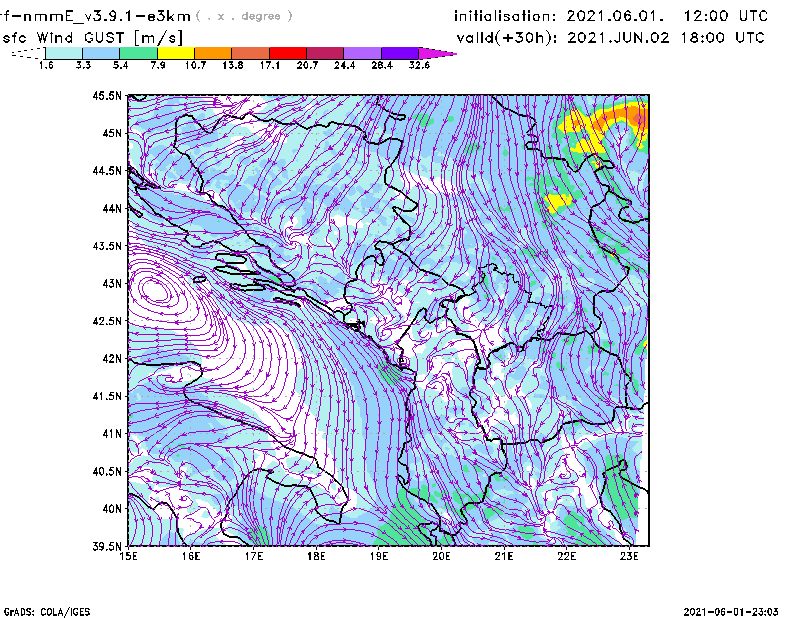Click the timestamp '2021-06-01-23:03'
This screenshot has width=800, height=618.
click(x=731, y=611)
